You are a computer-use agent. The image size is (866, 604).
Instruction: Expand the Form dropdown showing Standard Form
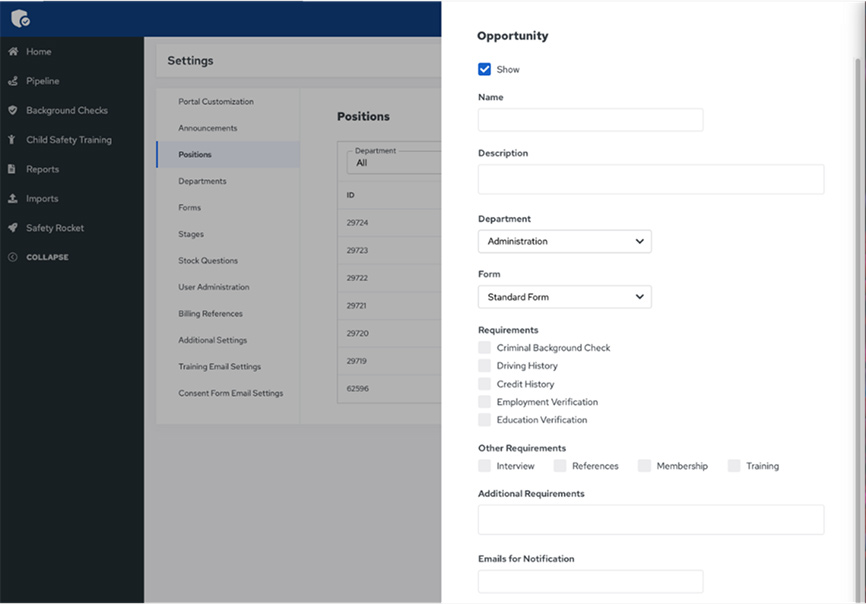[564, 297]
